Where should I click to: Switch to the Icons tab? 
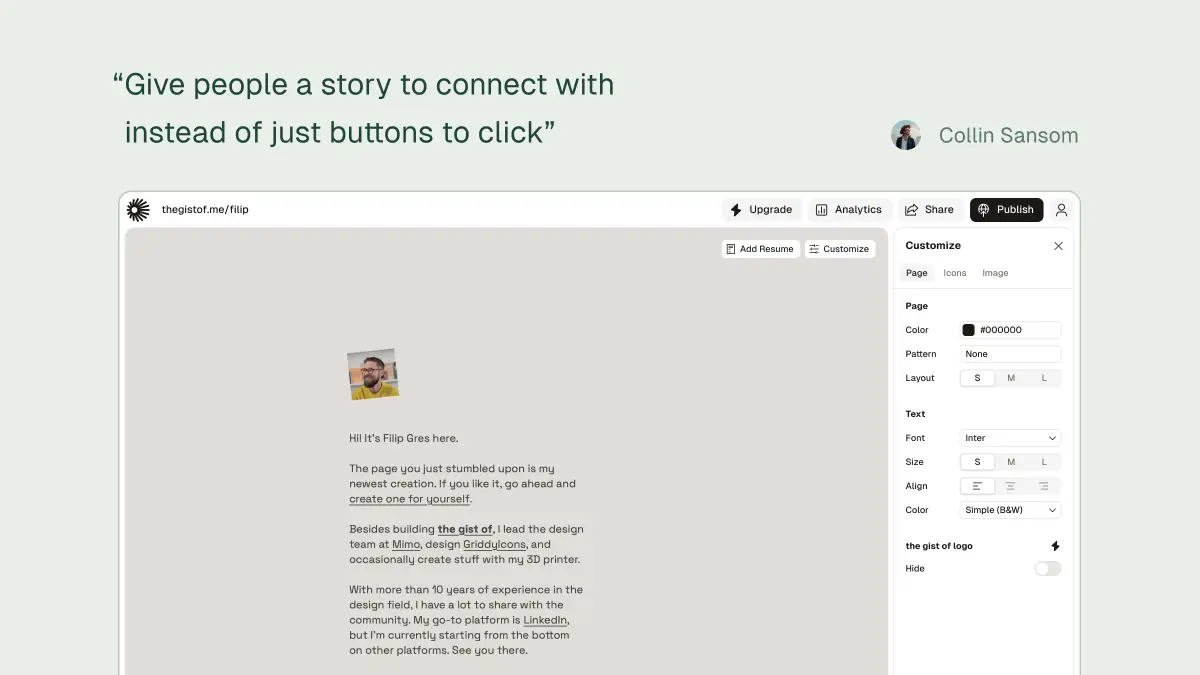point(955,273)
